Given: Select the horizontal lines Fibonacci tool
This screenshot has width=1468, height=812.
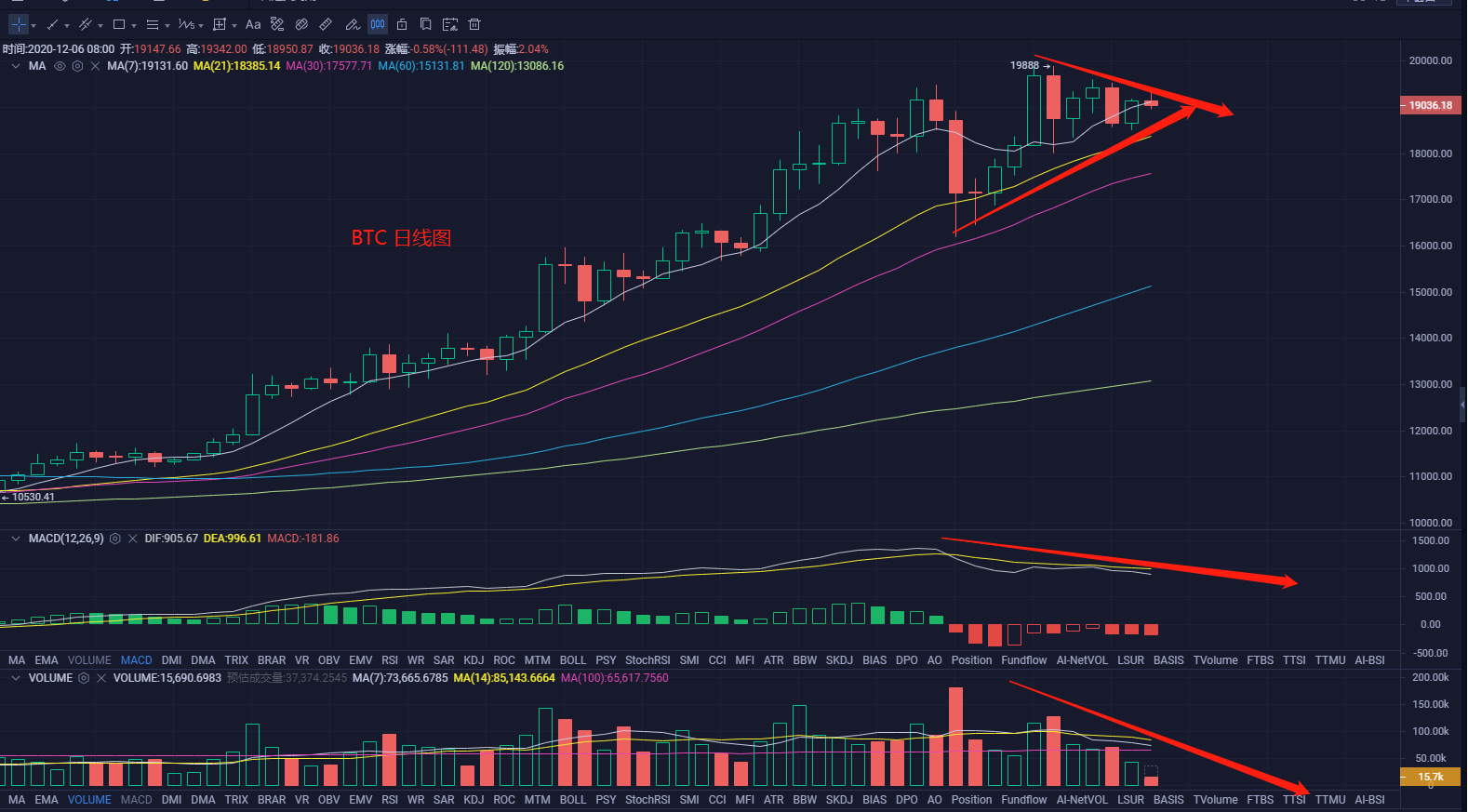Looking at the screenshot, I should (x=153, y=24).
